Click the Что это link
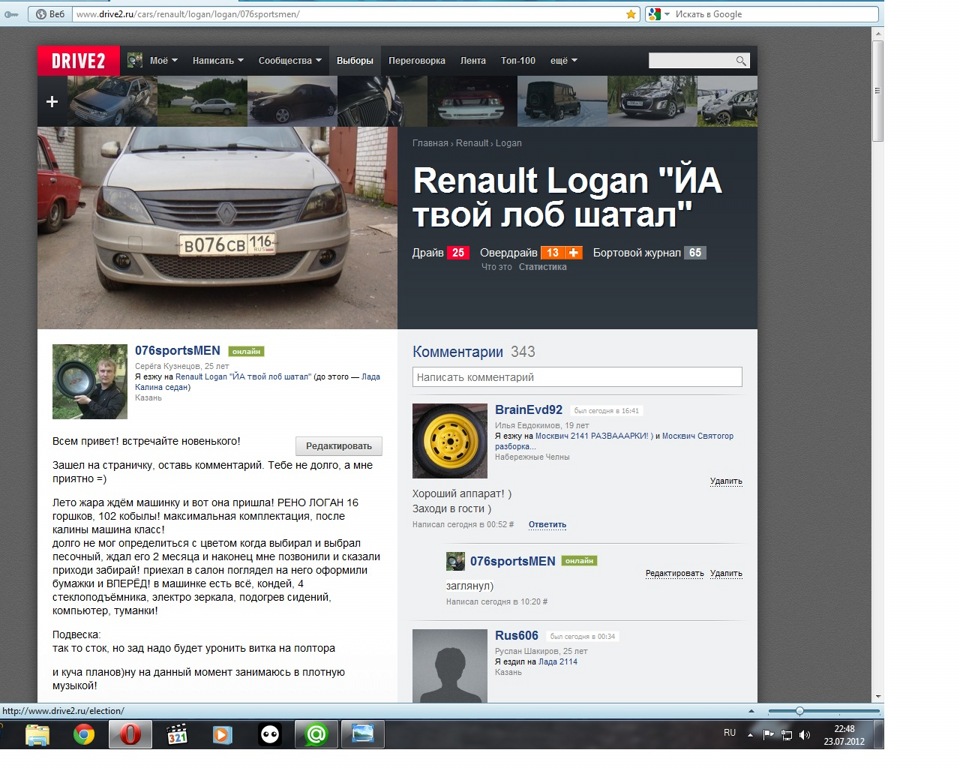Screen dimensions: 960x768 [x=497, y=267]
